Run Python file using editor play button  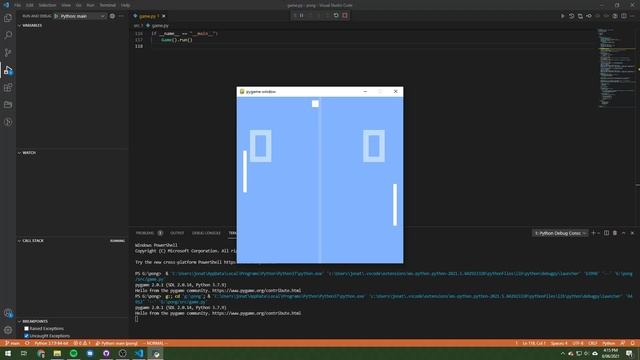tap(562, 16)
